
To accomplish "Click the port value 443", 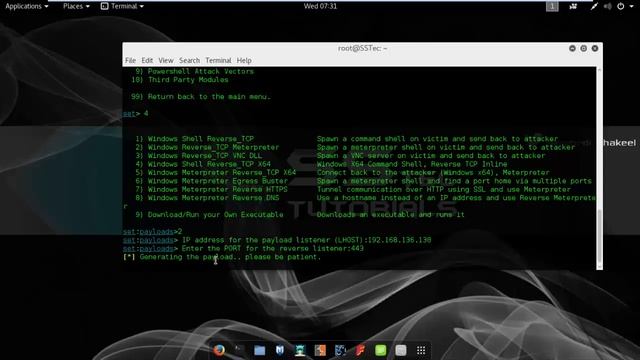I will [357, 249].
